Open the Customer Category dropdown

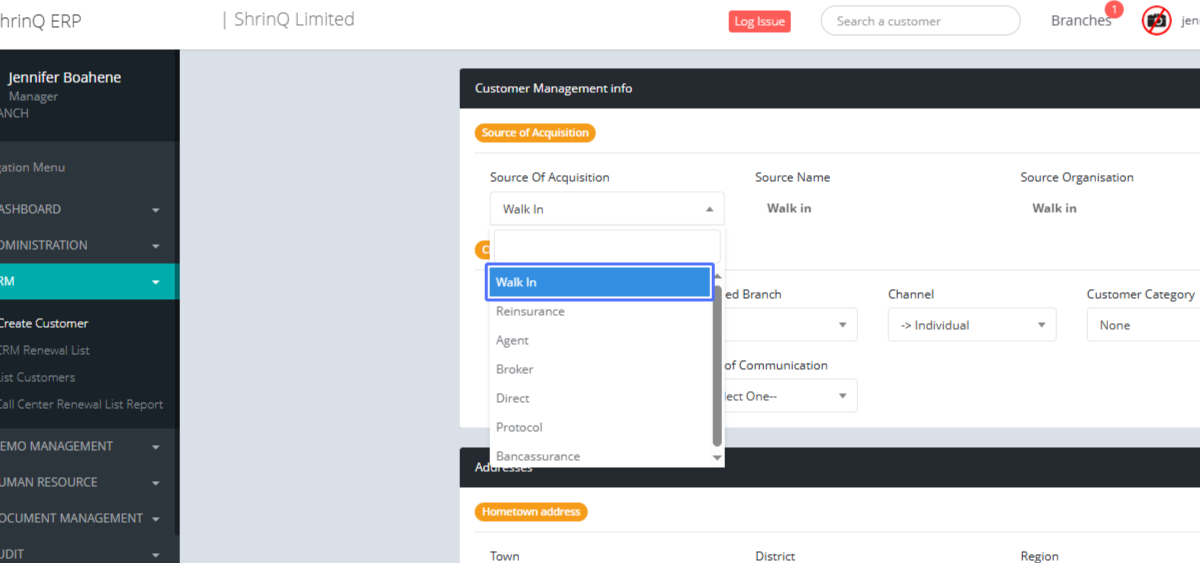click(x=1142, y=325)
